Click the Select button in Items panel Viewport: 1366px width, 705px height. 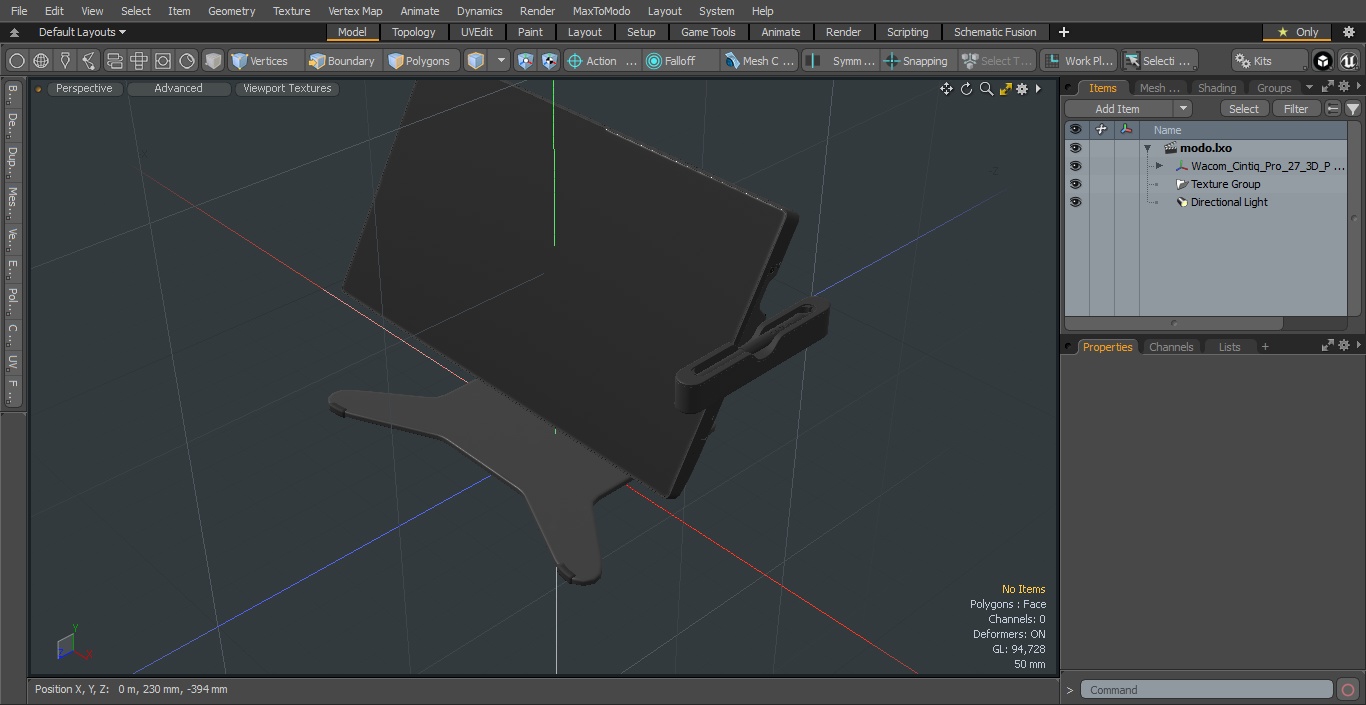[x=1244, y=109]
